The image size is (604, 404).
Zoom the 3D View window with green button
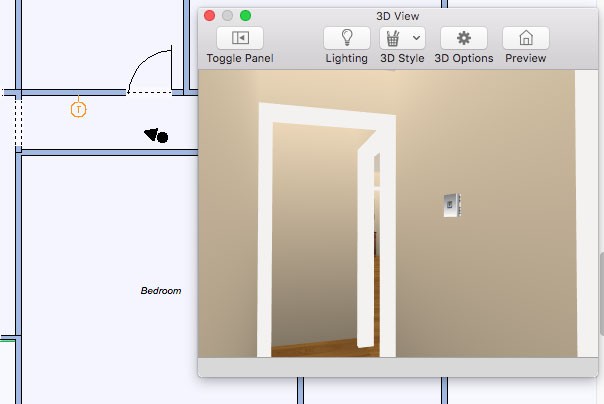[245, 16]
